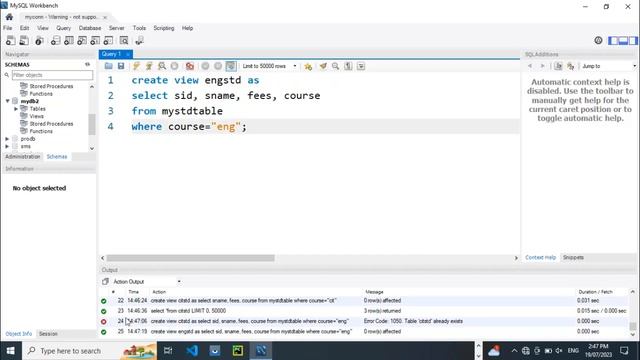Click the Filter objects search field

click(x=52, y=75)
